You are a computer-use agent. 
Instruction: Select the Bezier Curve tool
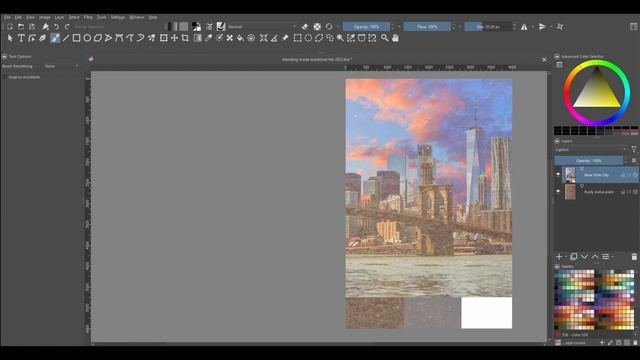point(119,38)
